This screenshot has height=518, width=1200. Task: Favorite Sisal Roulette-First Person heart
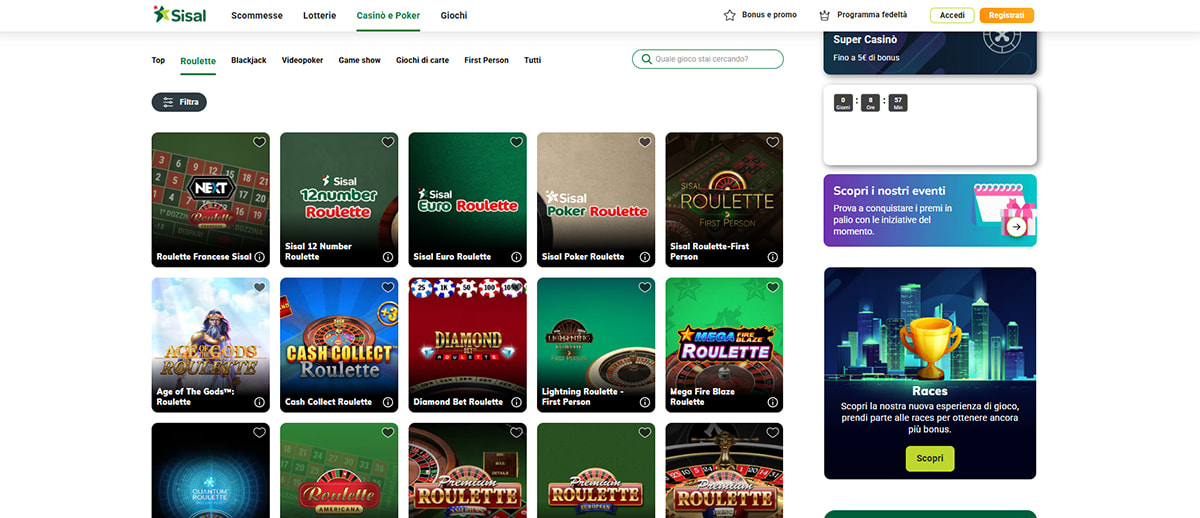(773, 142)
